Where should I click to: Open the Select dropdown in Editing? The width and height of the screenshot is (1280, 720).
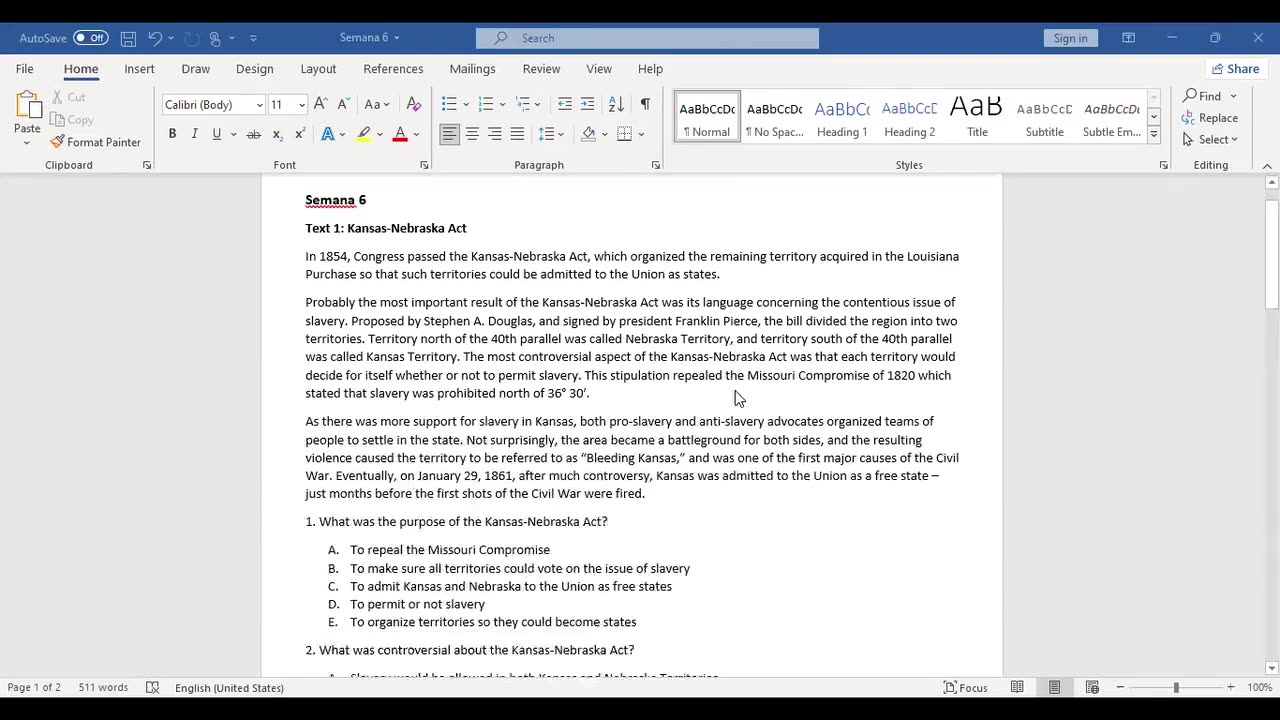point(1211,140)
